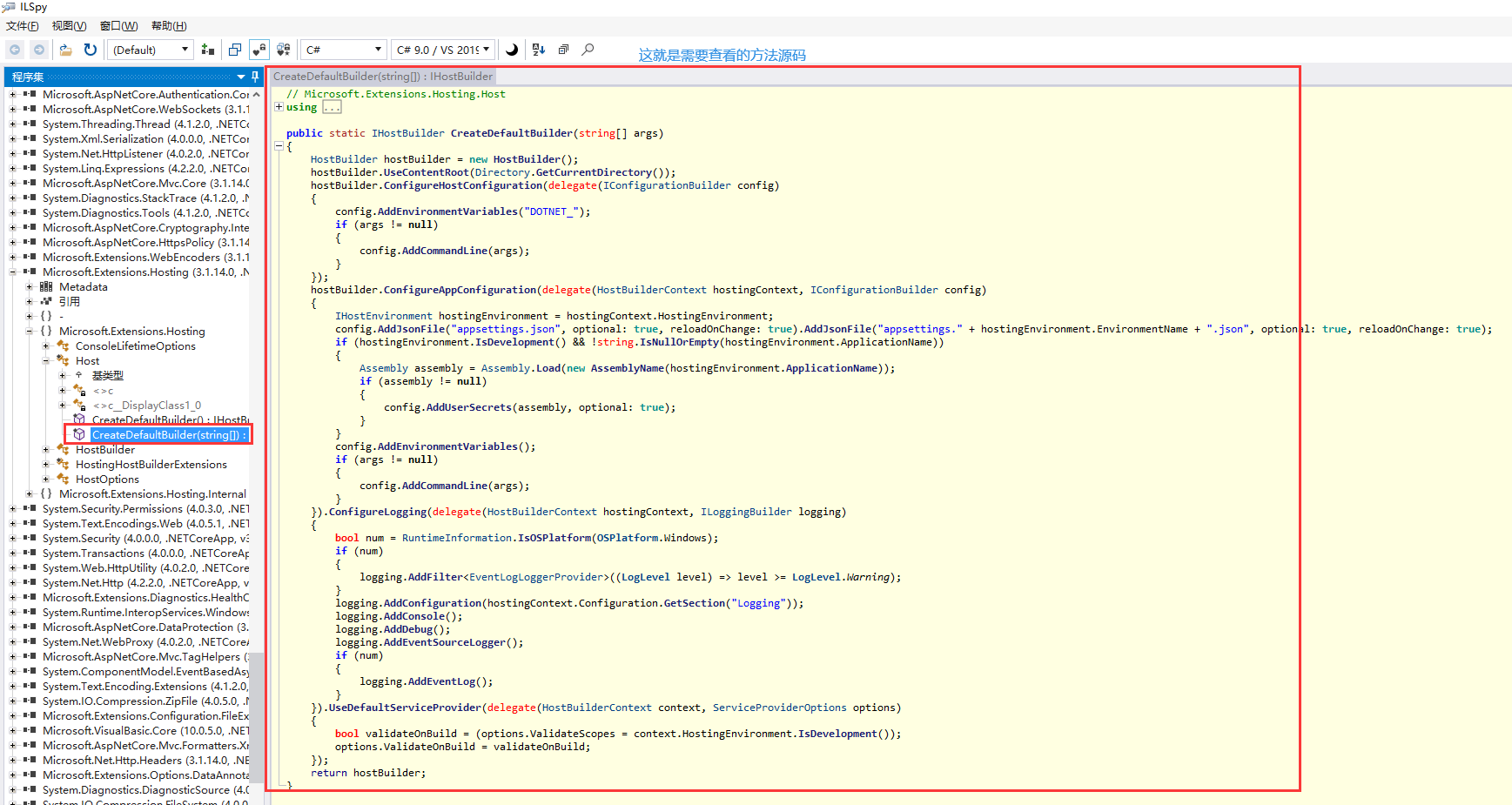Expand the HostBuilder class node
Viewport: 1512px width, 805px height.
(46, 449)
